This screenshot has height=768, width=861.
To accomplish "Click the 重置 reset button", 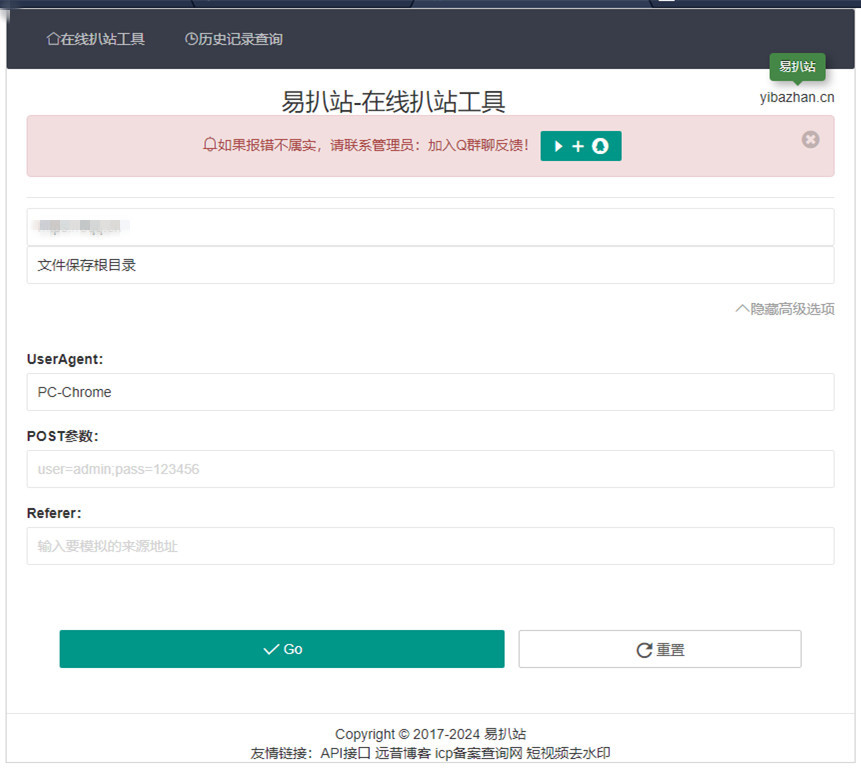I will point(660,649).
